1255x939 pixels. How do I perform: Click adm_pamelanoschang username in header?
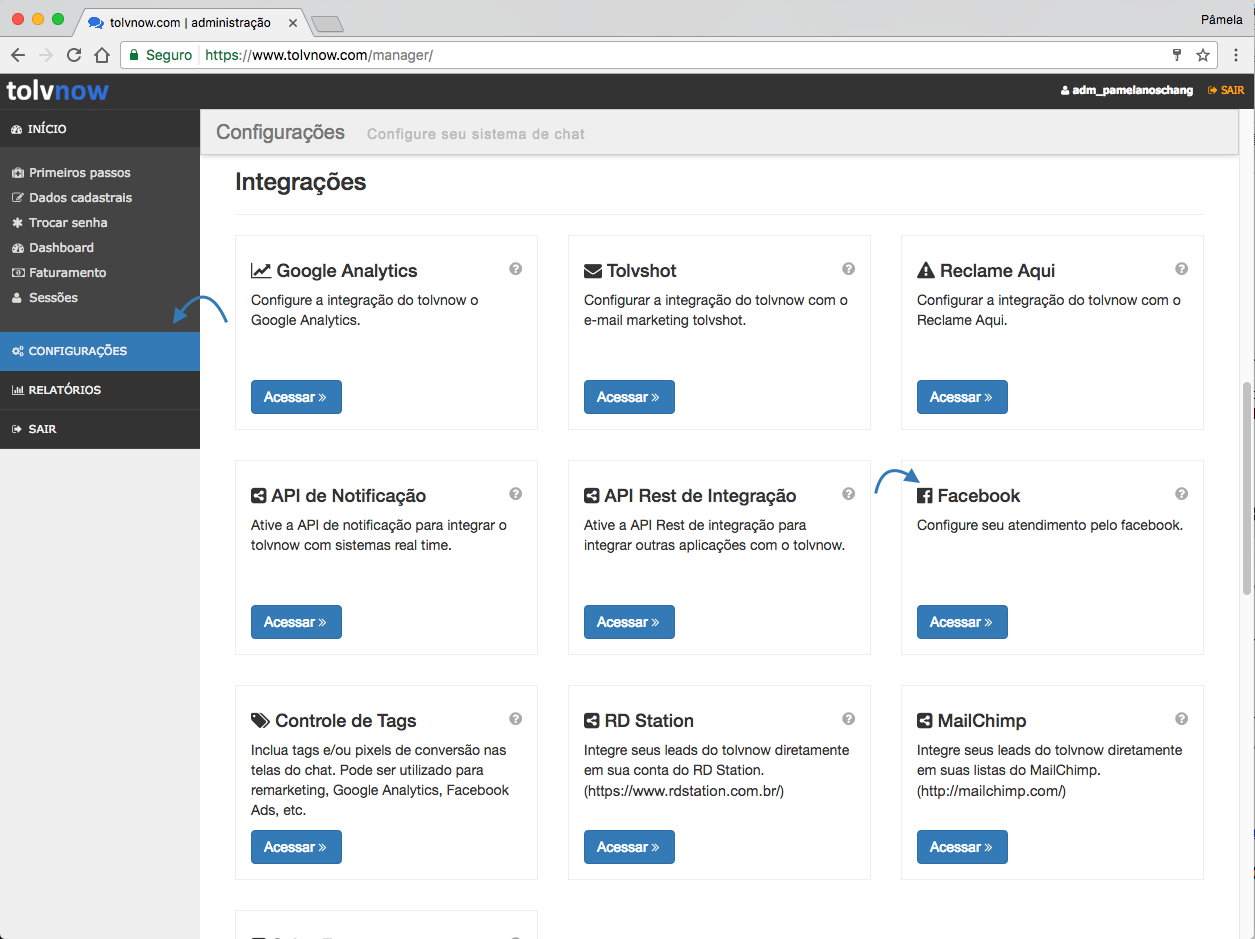tap(1127, 90)
